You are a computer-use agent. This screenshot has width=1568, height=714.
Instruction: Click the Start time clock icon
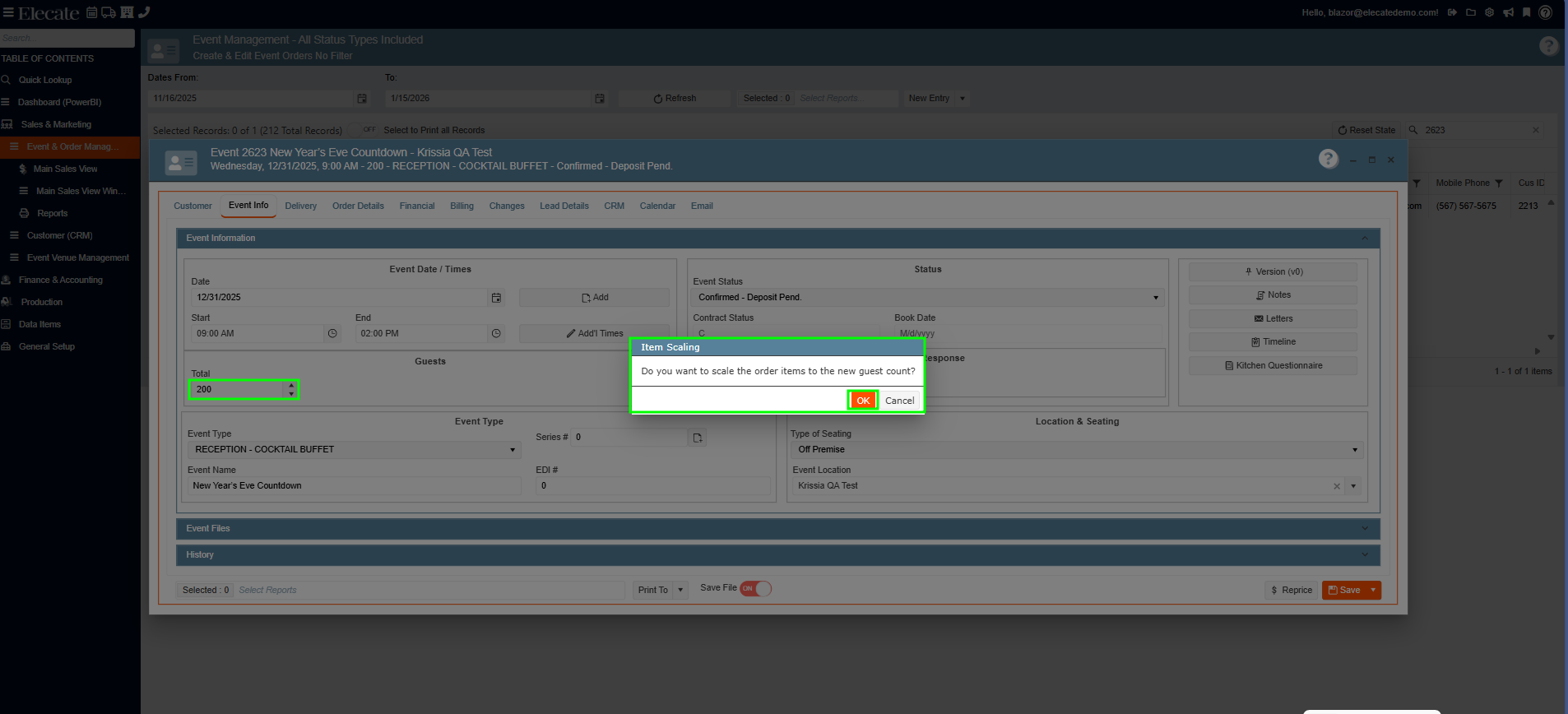(332, 334)
